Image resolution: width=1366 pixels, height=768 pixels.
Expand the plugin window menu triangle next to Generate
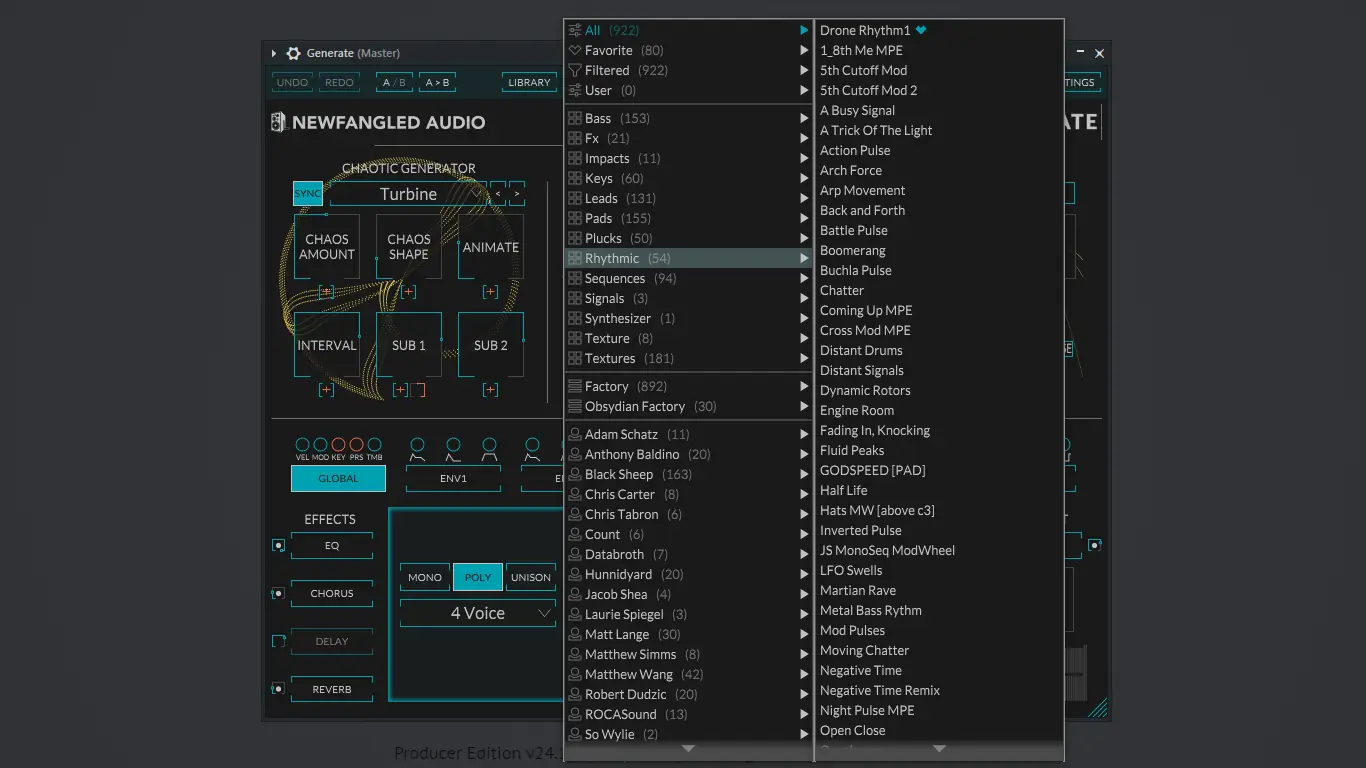pos(274,53)
